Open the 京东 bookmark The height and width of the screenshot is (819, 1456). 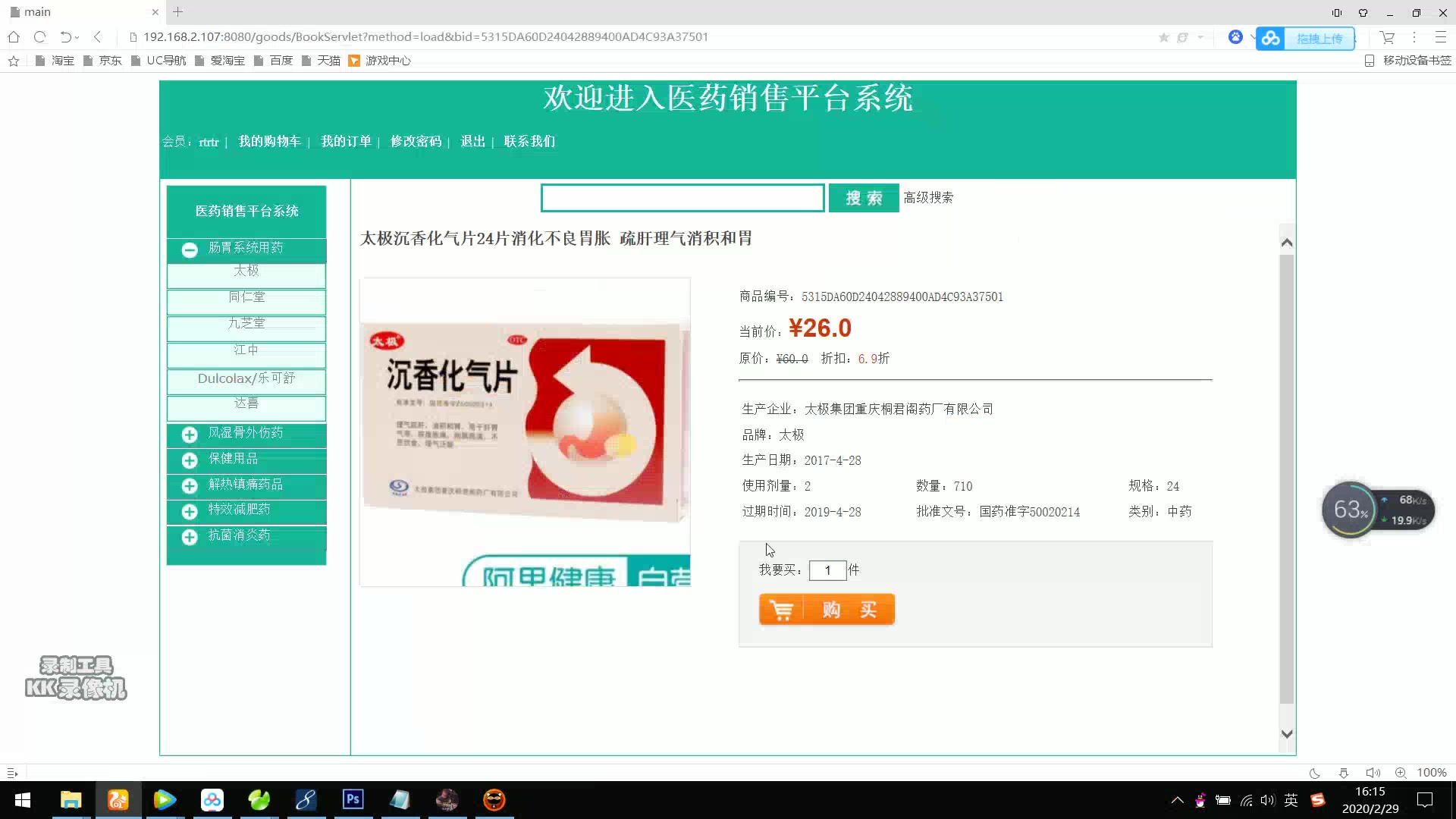[x=102, y=61]
